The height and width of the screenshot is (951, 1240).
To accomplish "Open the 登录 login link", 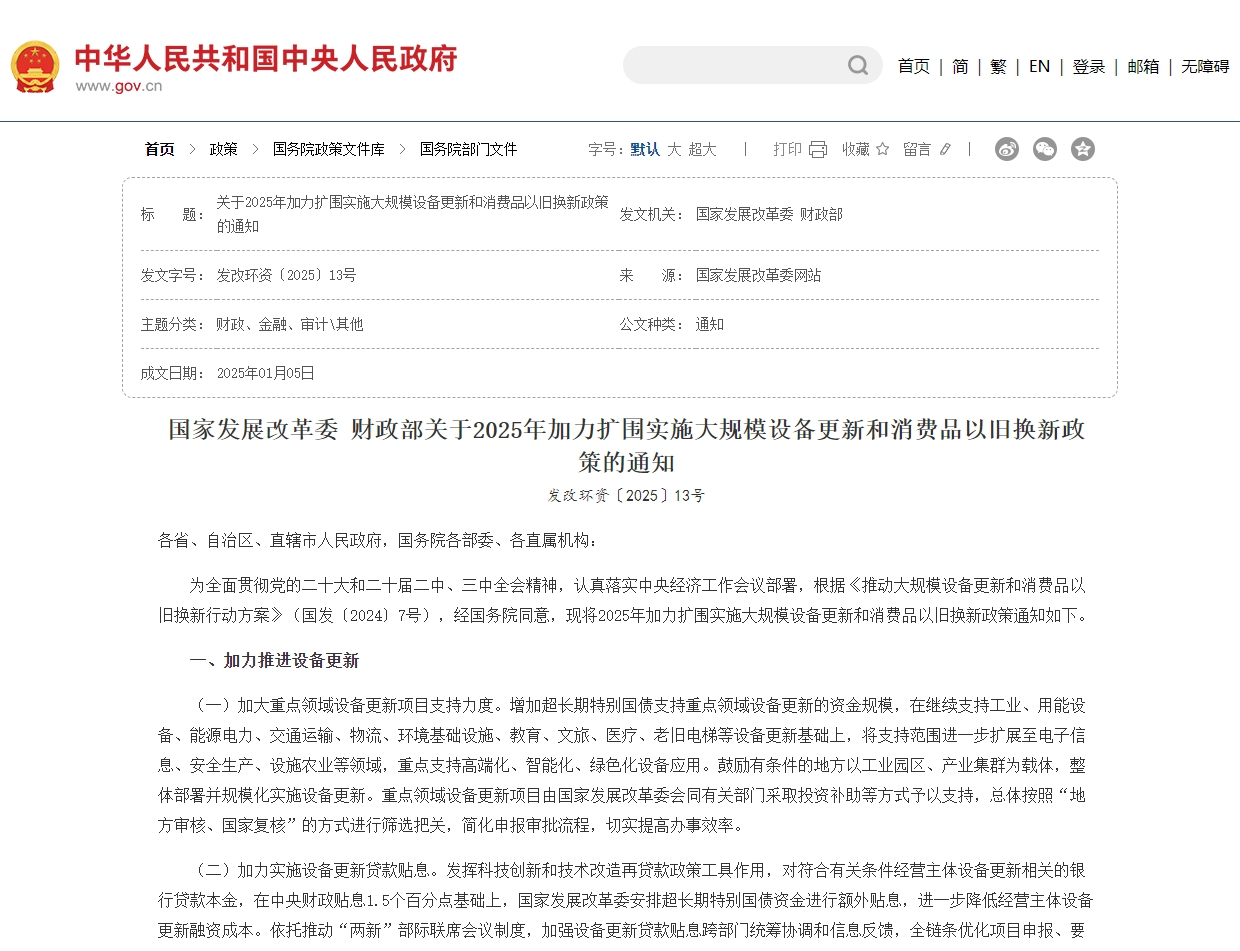I will tap(1088, 66).
